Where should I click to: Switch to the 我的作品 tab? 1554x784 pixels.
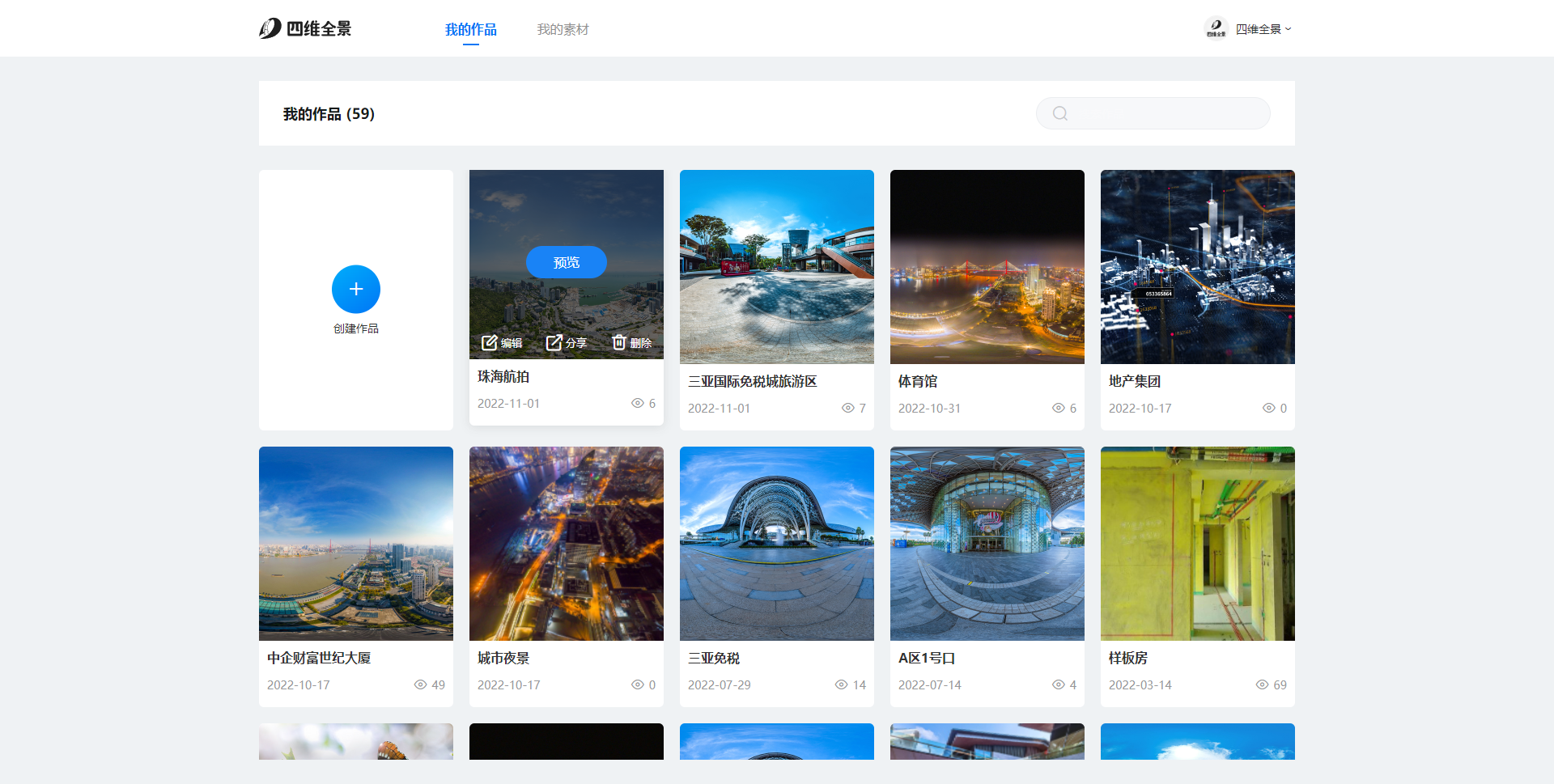[470, 30]
